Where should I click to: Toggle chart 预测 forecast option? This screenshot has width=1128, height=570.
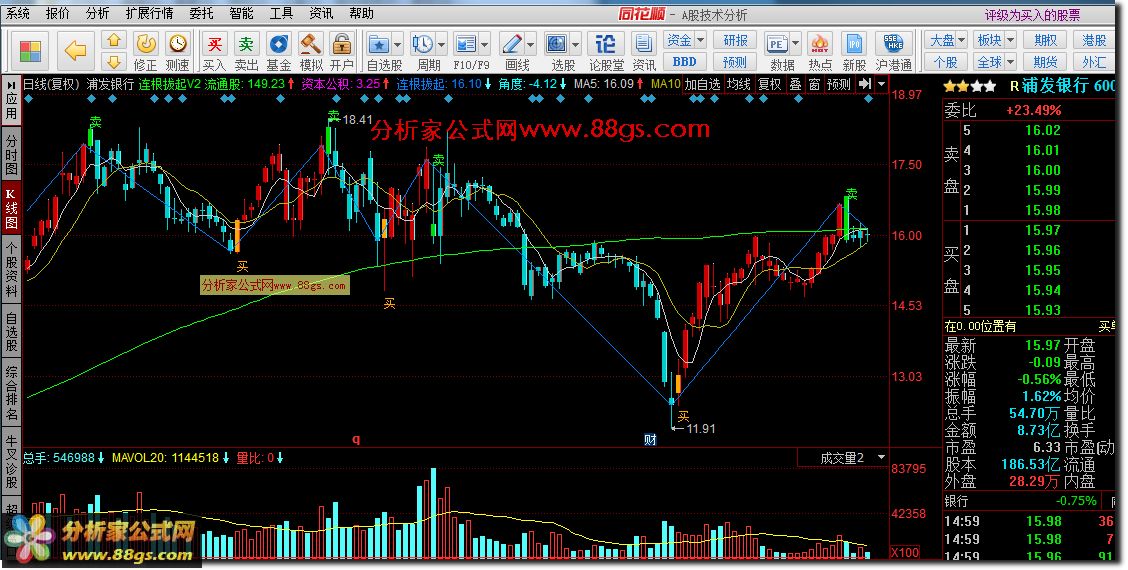(x=839, y=84)
